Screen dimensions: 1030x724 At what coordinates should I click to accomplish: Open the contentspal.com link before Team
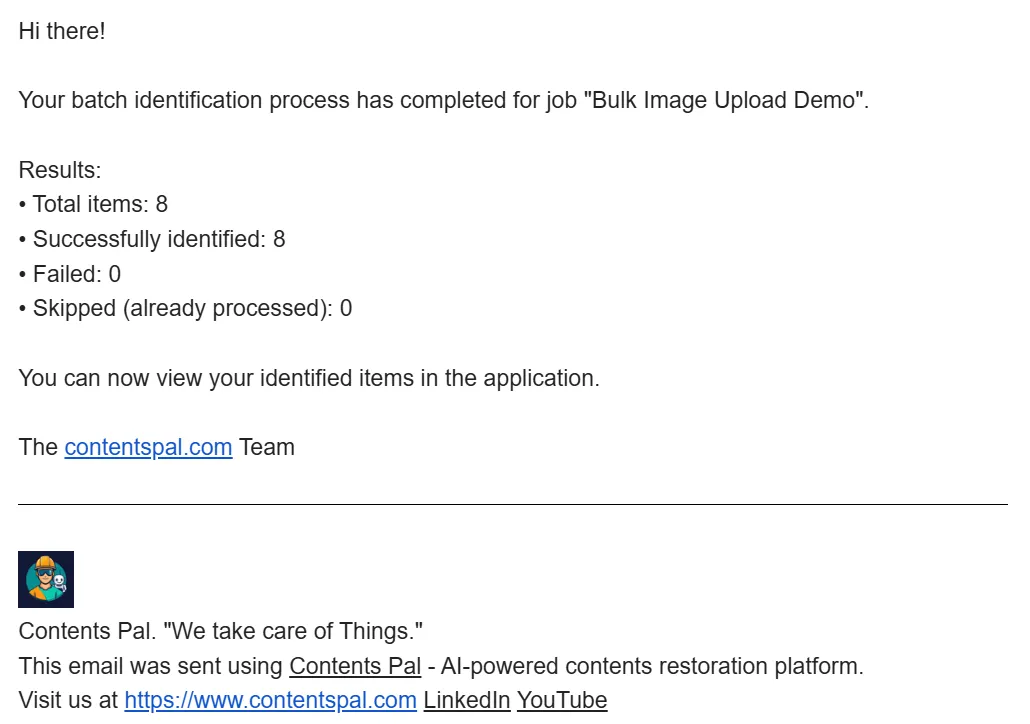148,447
